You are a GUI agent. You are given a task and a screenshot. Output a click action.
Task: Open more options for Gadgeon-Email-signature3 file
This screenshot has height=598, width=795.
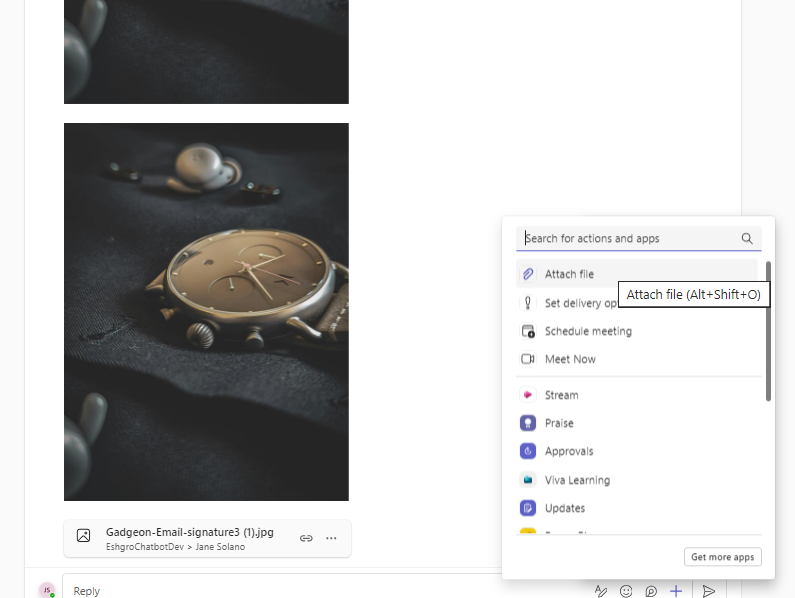tap(331, 538)
